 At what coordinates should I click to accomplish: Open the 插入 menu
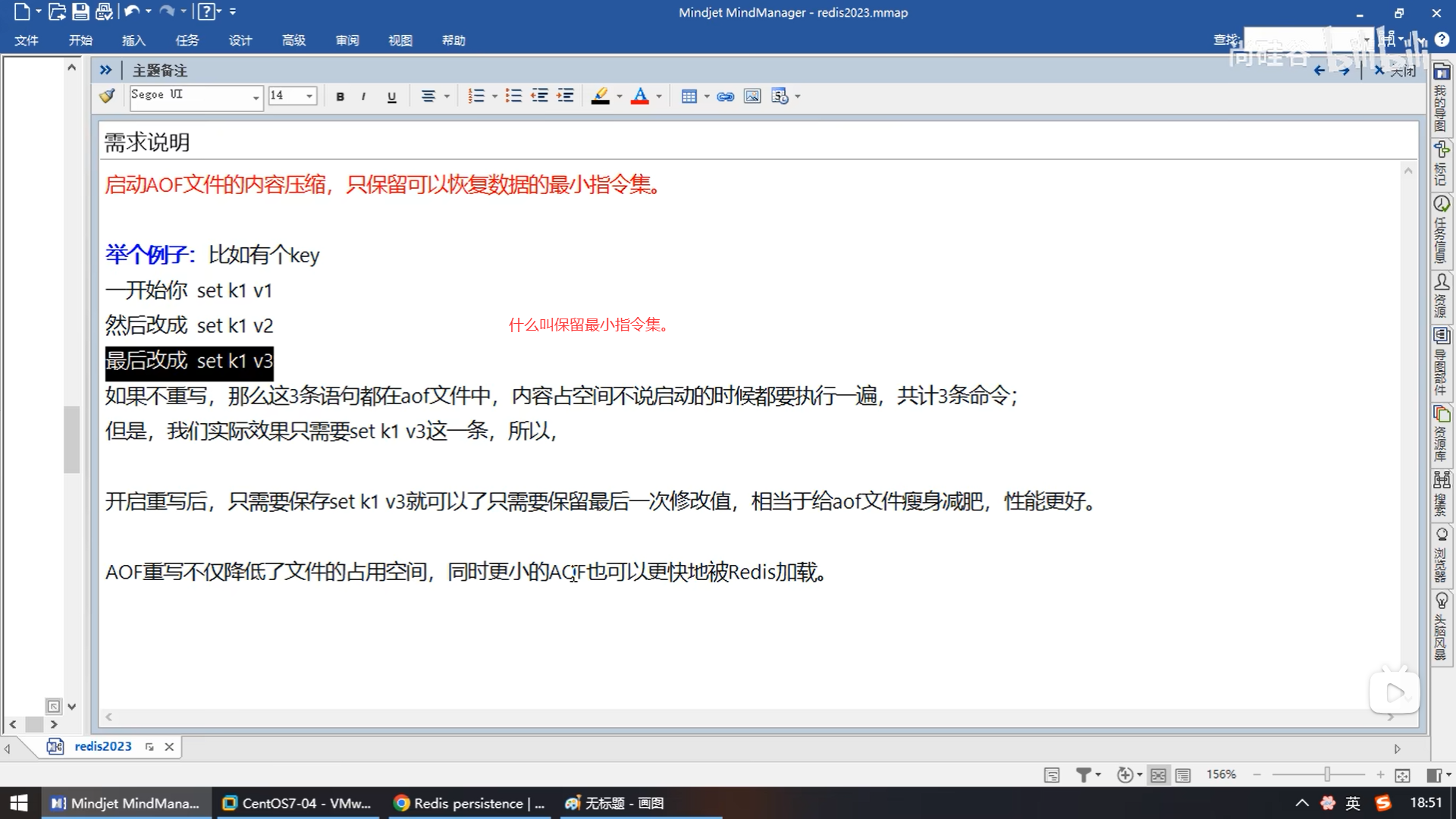click(133, 40)
